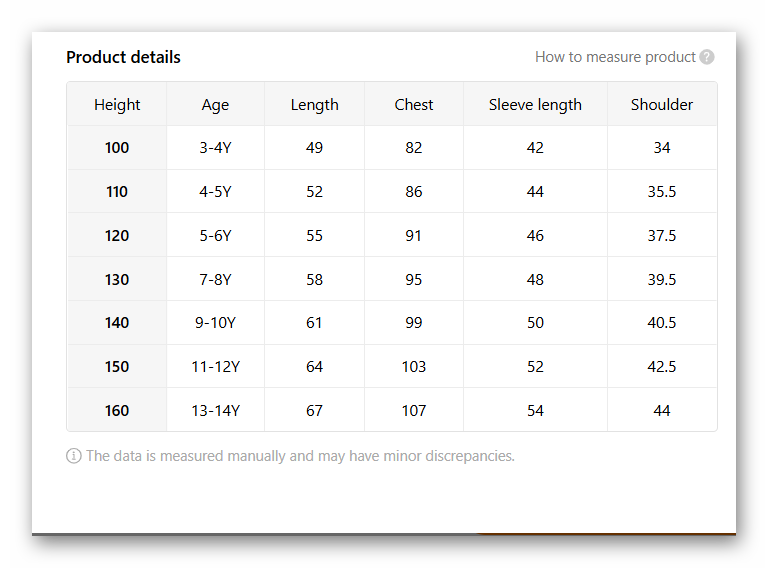The image size is (768, 568).
Task: Click the Length column header
Action: 315,105
